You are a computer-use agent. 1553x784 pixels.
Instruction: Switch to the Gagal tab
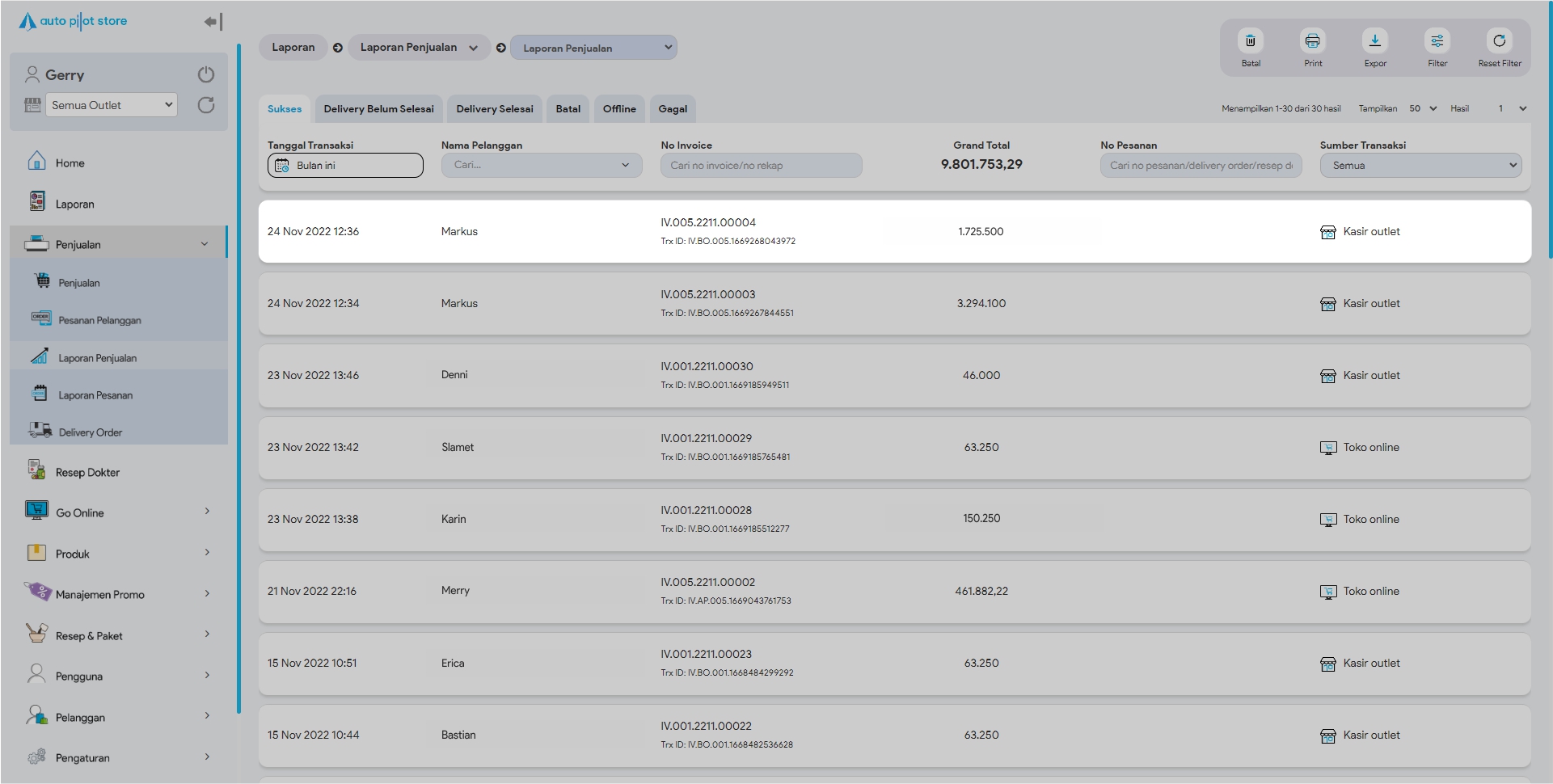(672, 109)
